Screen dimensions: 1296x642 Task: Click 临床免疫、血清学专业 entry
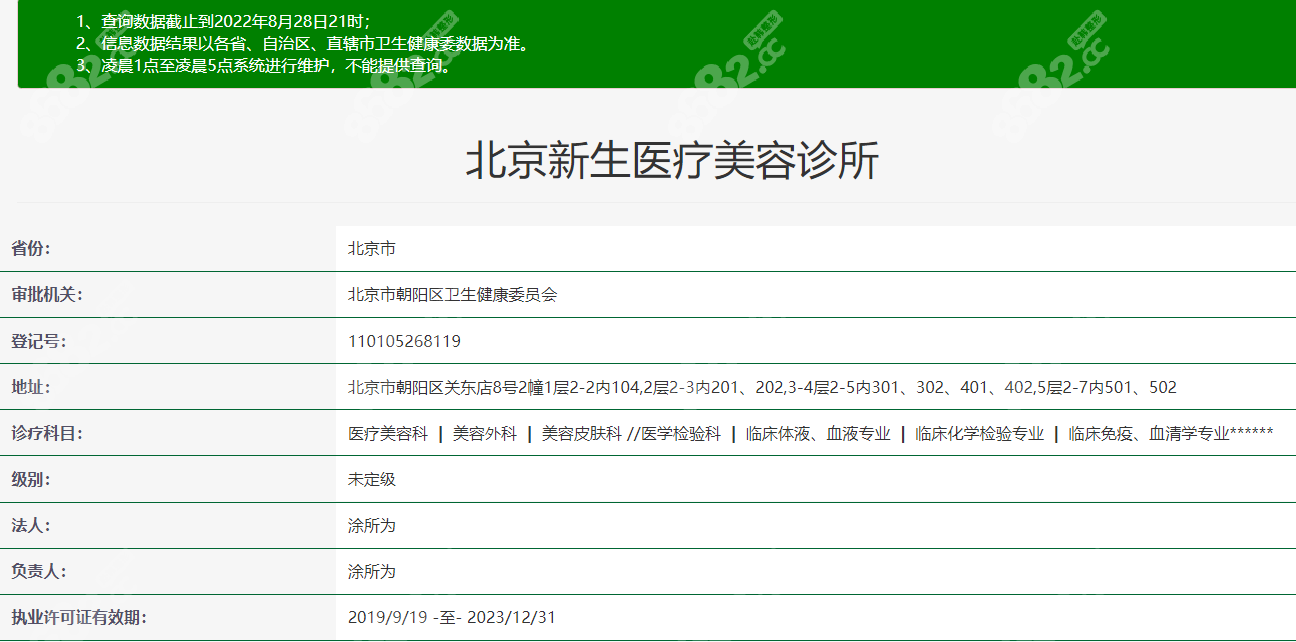[1171, 433]
